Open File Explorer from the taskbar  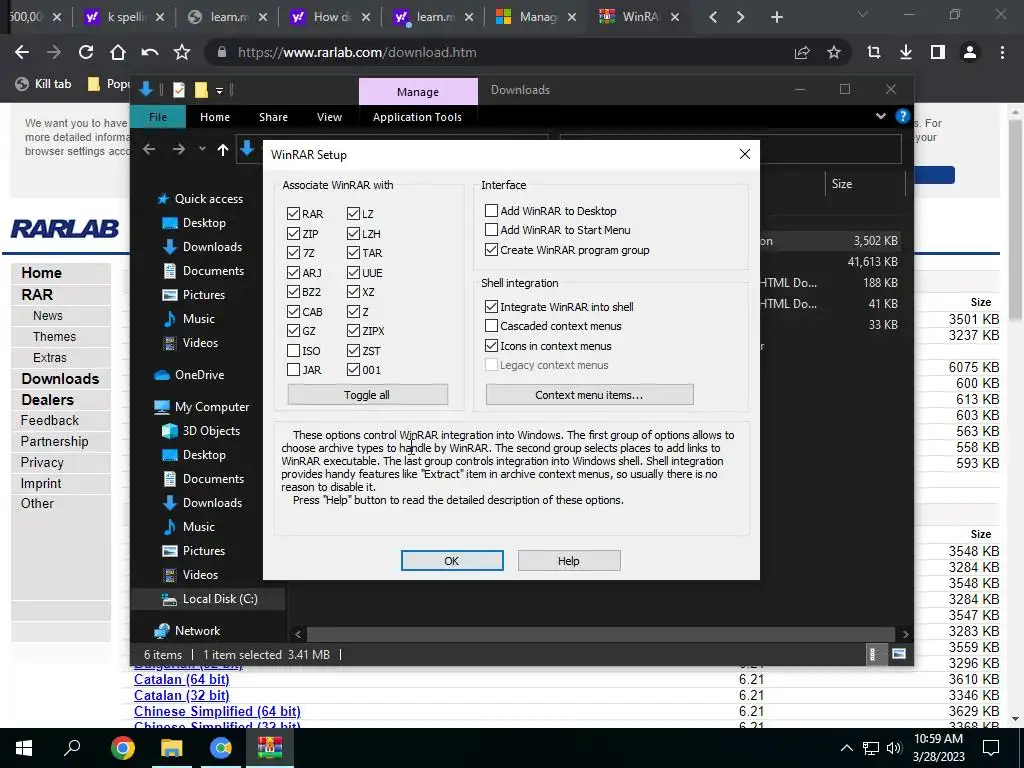pyautogui.click(x=172, y=748)
